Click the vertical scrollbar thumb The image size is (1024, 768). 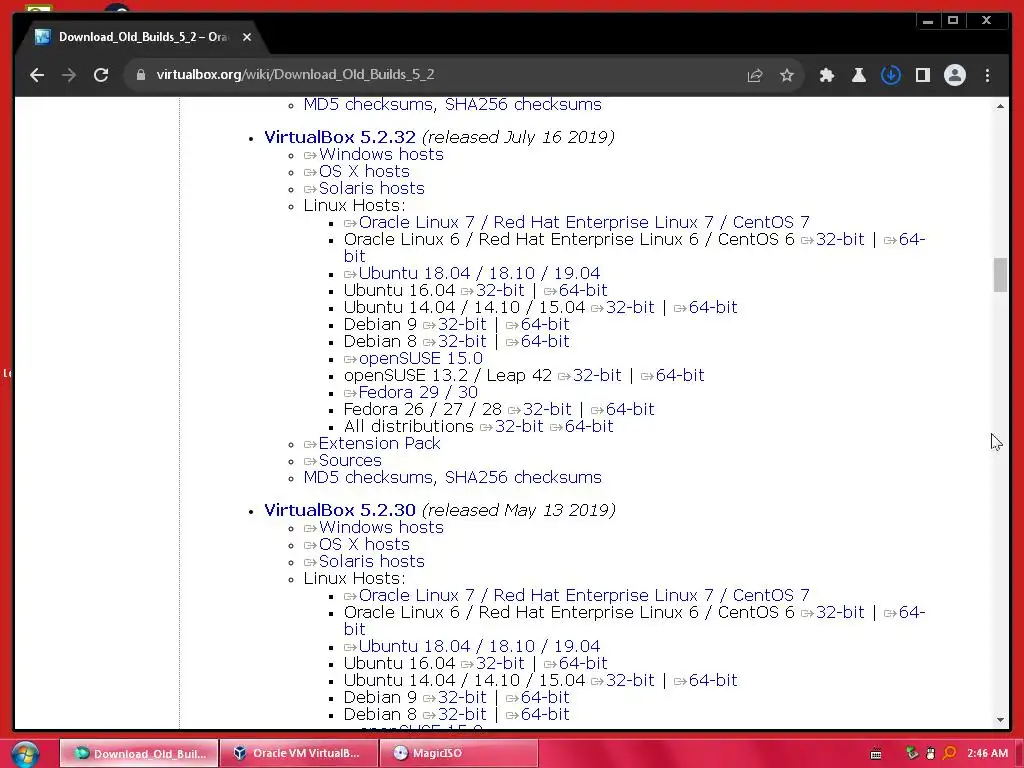(1000, 276)
